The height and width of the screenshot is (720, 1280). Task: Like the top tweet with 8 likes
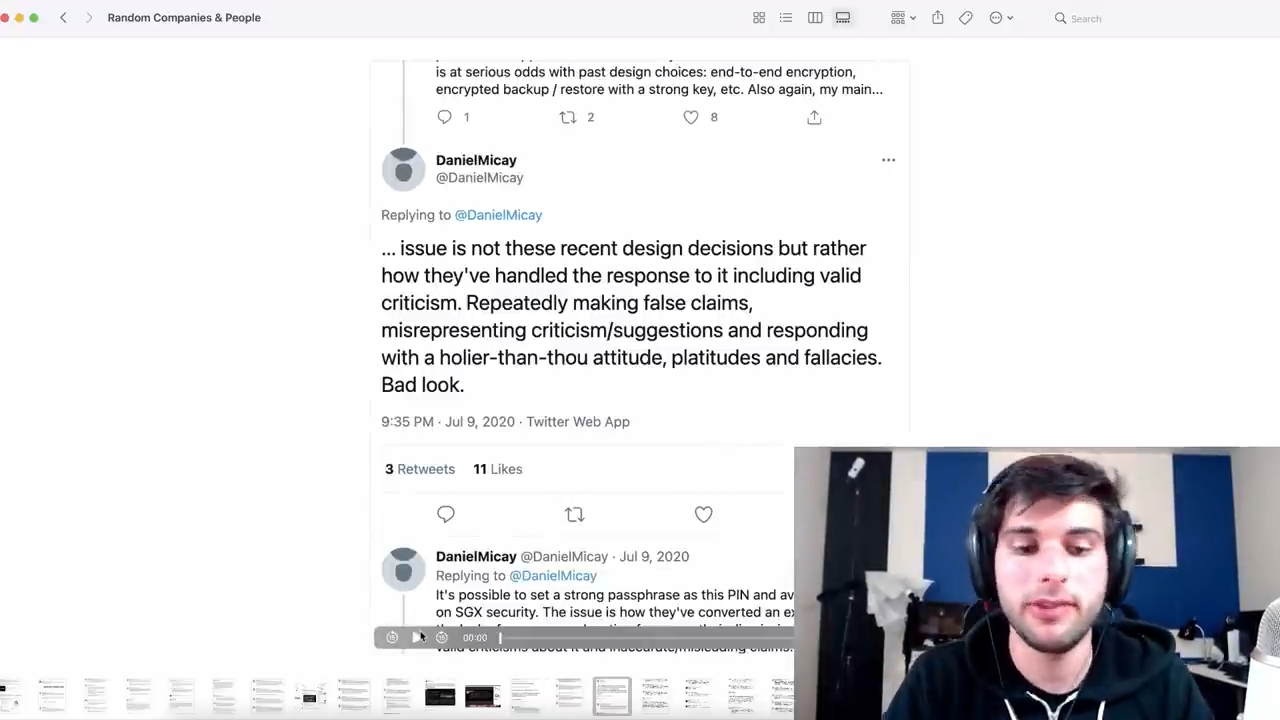(x=691, y=117)
